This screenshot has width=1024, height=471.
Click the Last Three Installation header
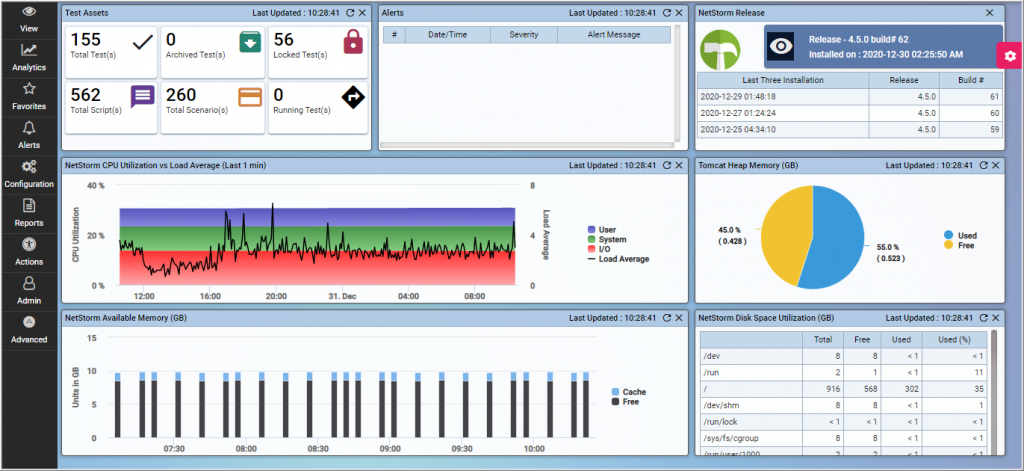click(783, 80)
